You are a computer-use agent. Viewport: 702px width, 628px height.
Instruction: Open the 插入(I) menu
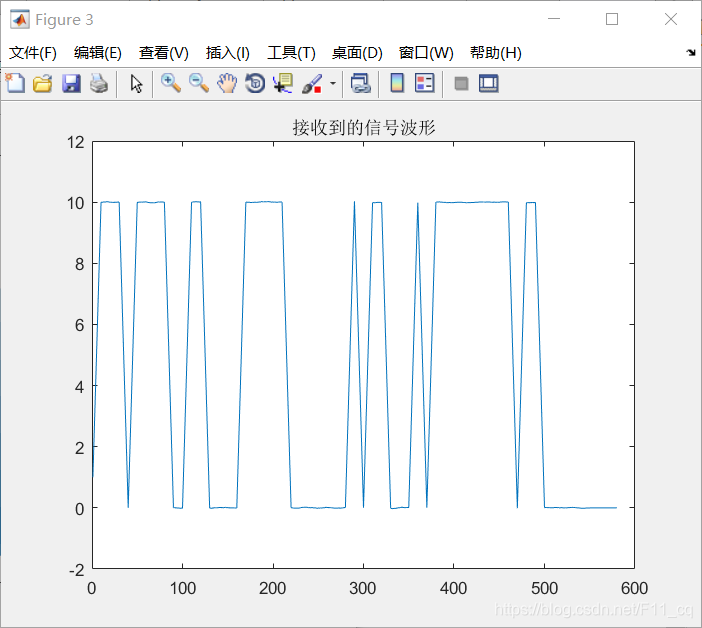pos(227,53)
